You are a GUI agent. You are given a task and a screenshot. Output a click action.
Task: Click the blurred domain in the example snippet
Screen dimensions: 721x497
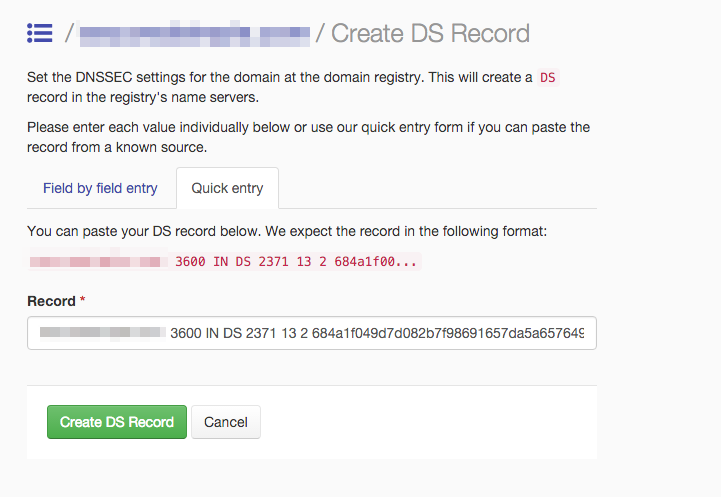[x=96, y=261]
